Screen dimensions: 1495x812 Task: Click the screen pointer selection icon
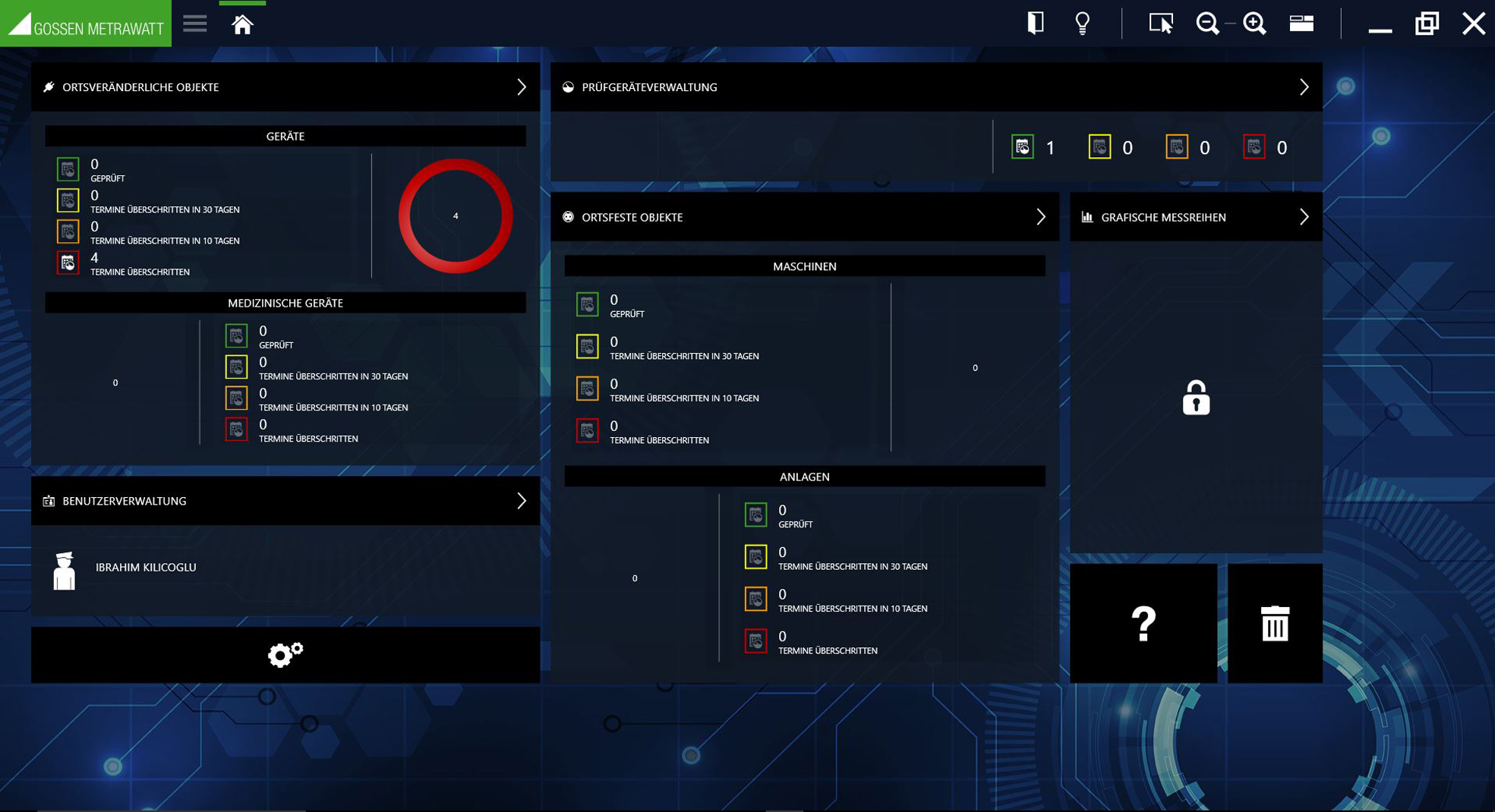[x=1160, y=24]
